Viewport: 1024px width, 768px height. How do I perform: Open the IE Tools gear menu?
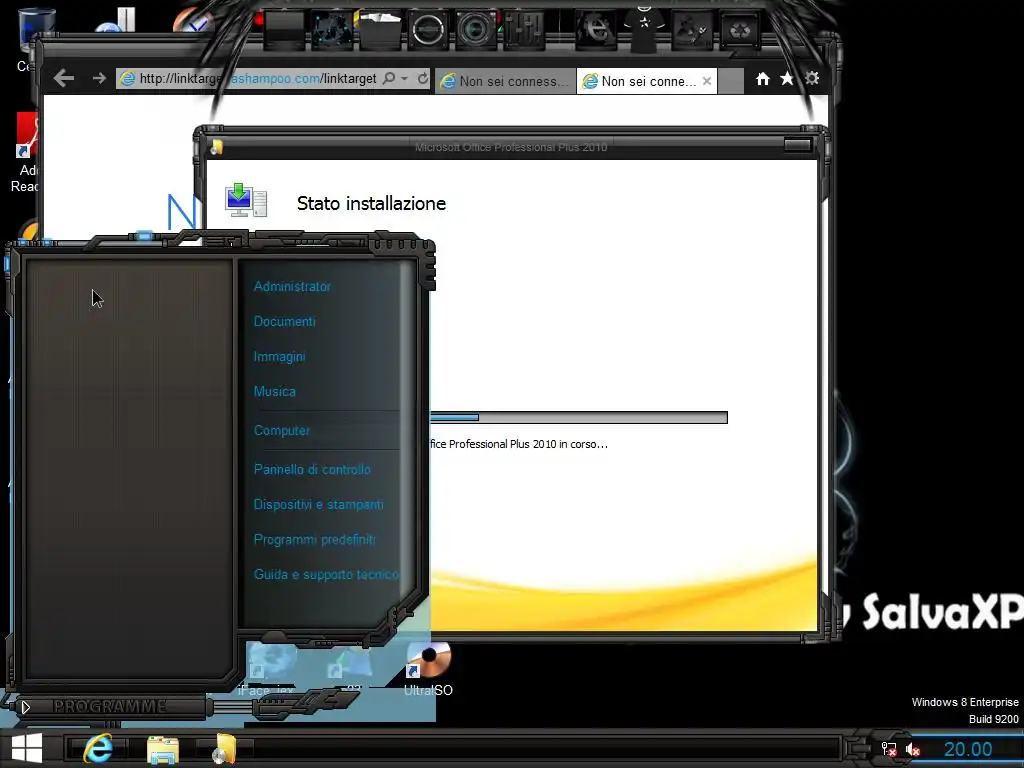pos(812,78)
